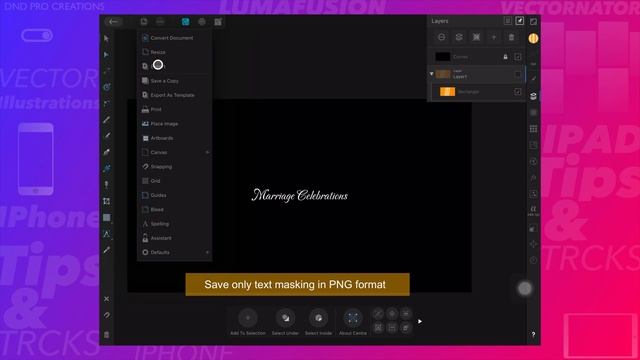Viewport: 640px width, 360px height.
Task: Toggle Add To Selection
Action: pyautogui.click(x=248, y=322)
